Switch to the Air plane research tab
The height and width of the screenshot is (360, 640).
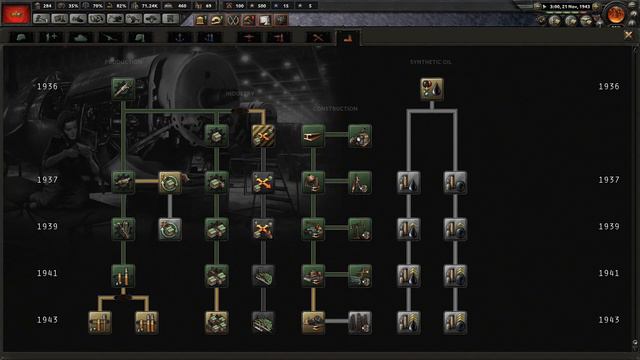pos(249,38)
